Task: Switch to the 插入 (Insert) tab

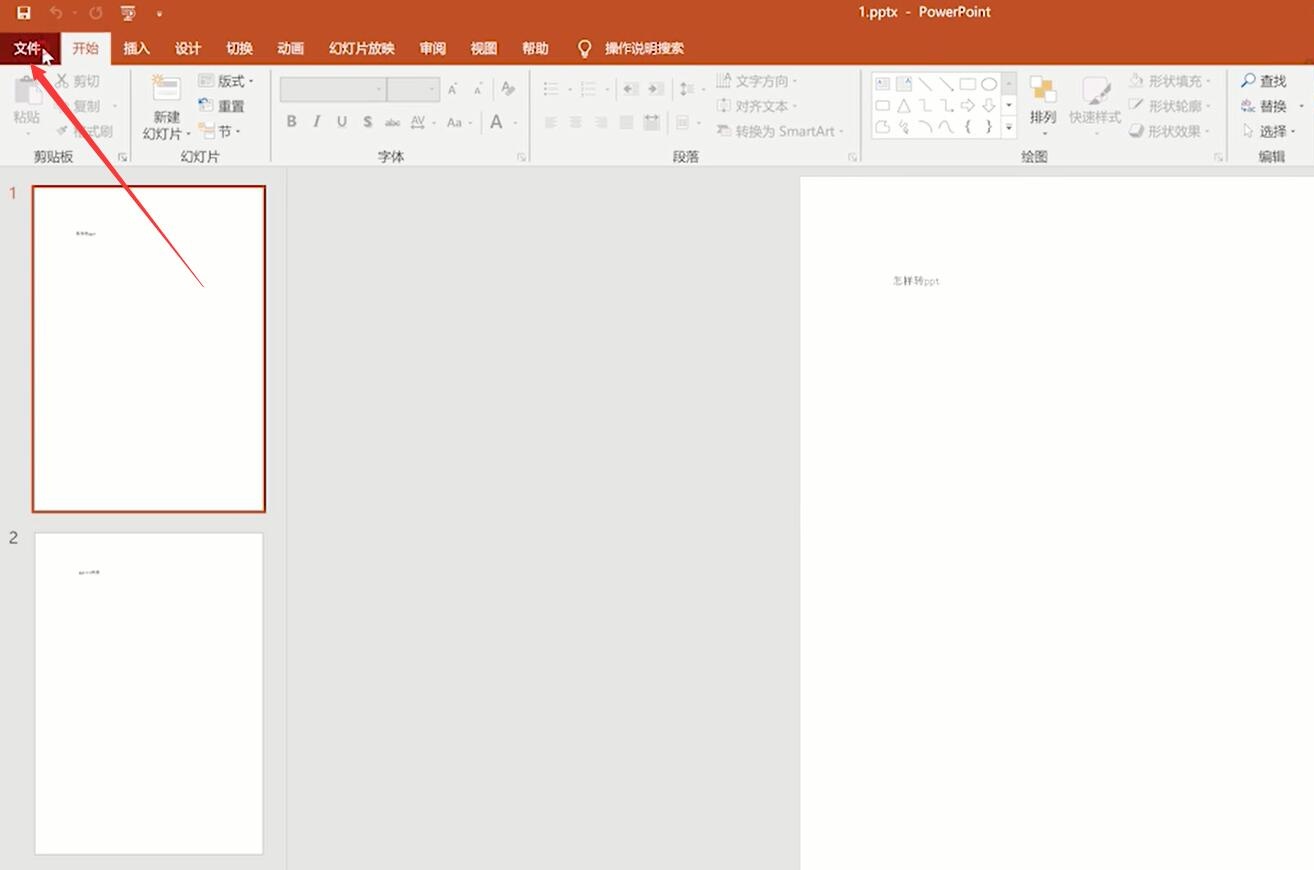Action: point(137,48)
